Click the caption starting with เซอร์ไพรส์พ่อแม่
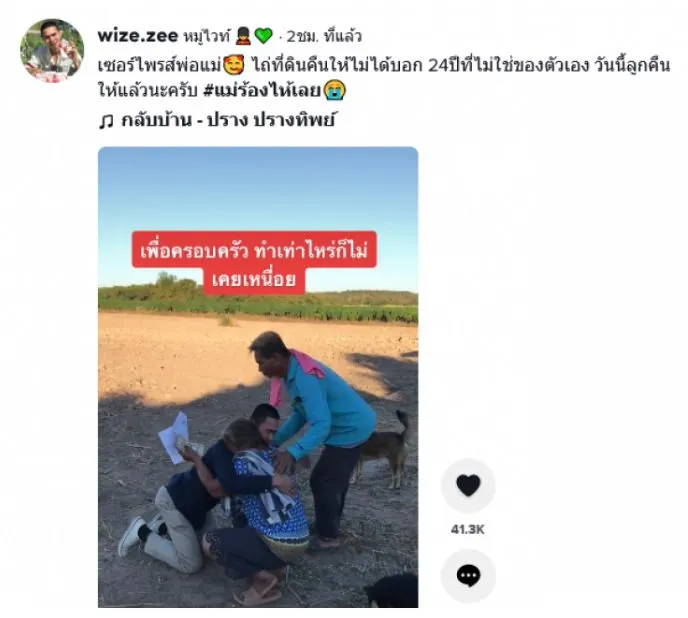The height and width of the screenshot is (618, 688). click(x=383, y=78)
